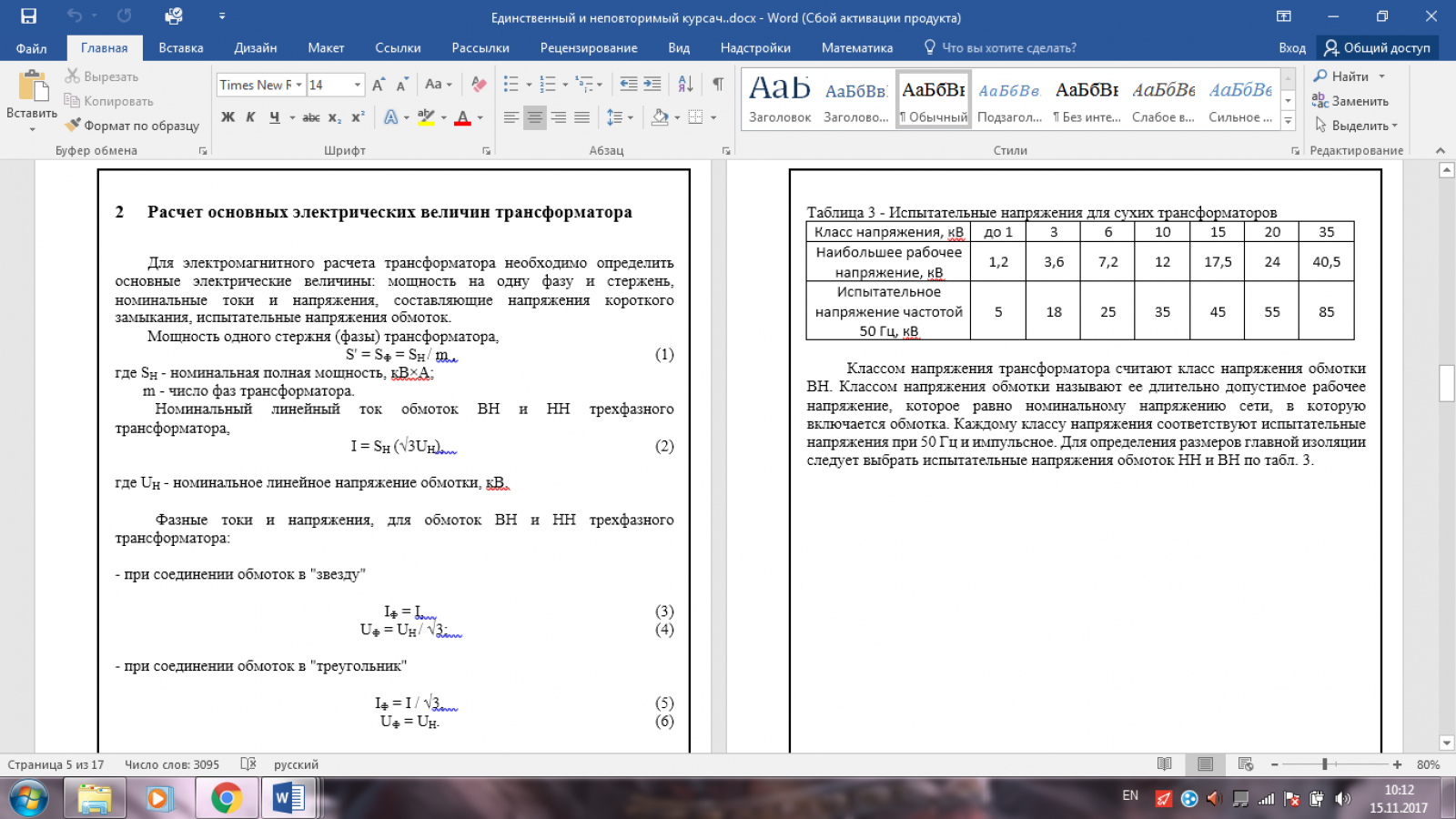Toggle show paragraph marks ¶

click(x=718, y=84)
